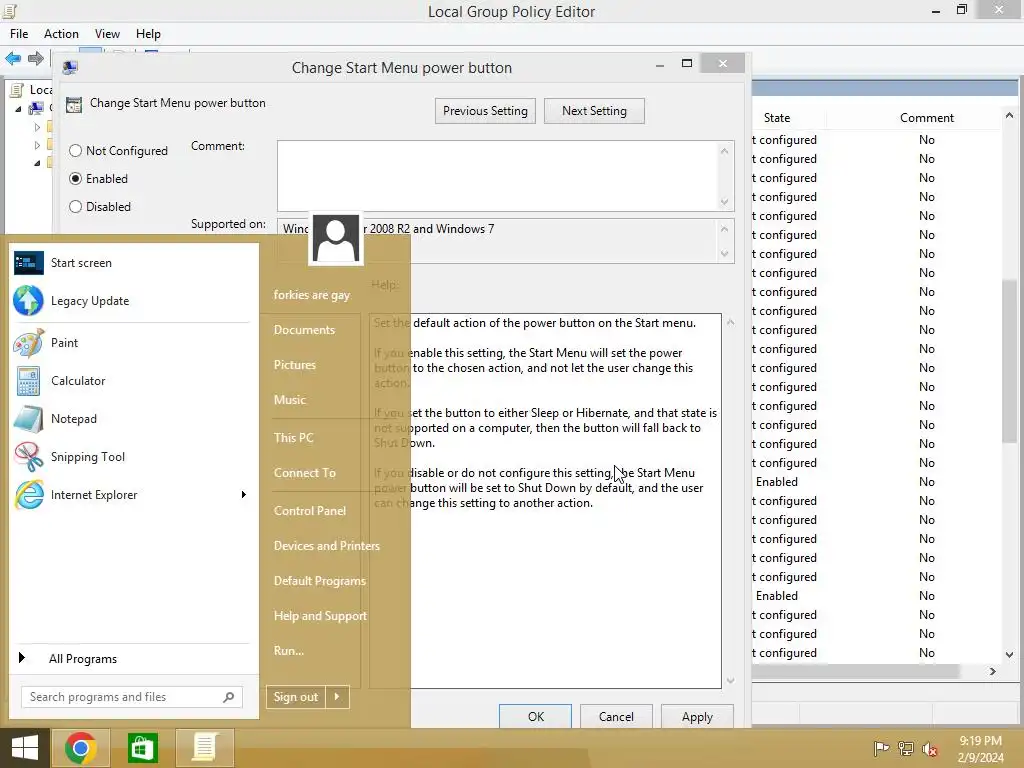Click the Comment column header
Viewport: 1024px width, 768px height.
click(x=927, y=118)
